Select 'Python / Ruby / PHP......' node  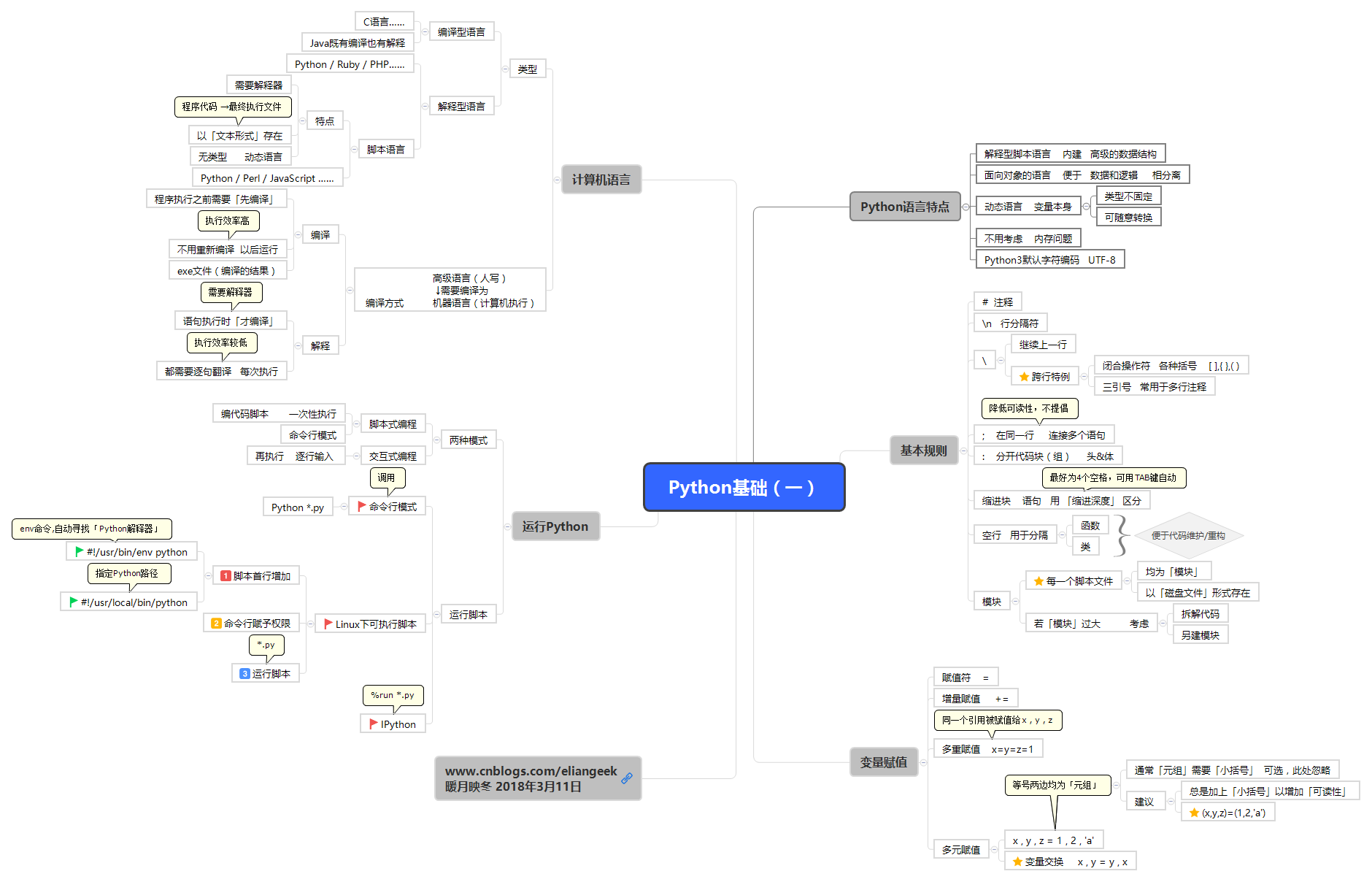(x=350, y=64)
